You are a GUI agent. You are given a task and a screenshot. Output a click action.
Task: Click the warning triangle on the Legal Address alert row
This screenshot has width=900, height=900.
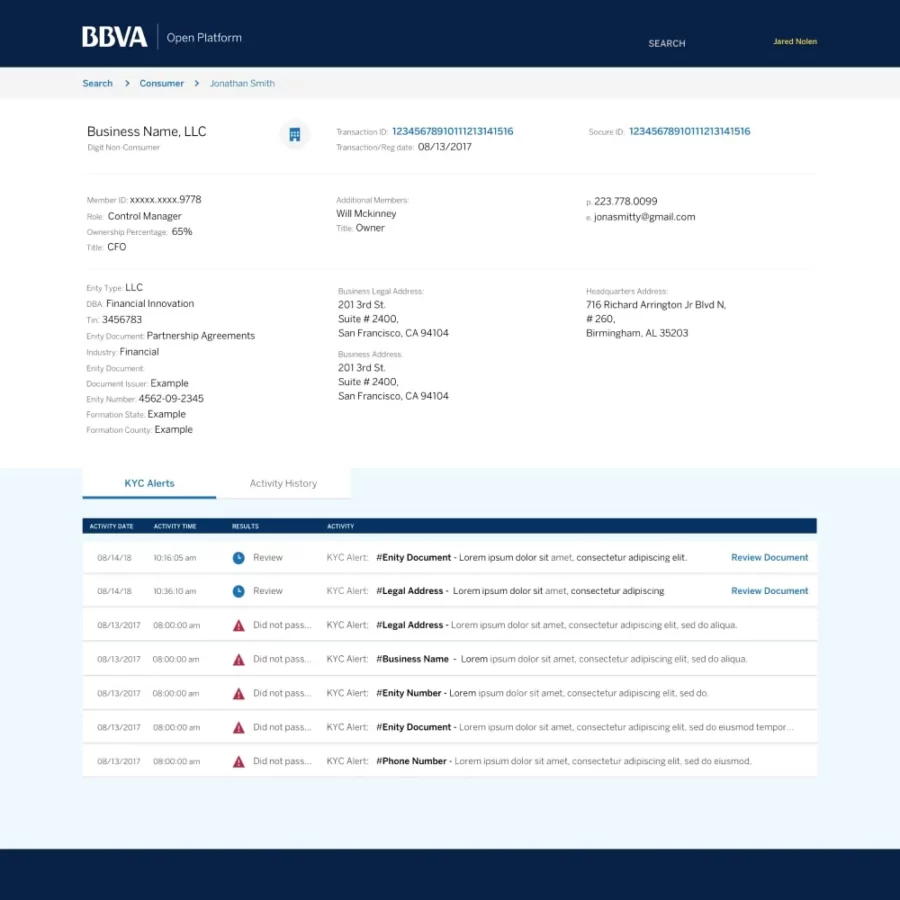pyautogui.click(x=238, y=625)
